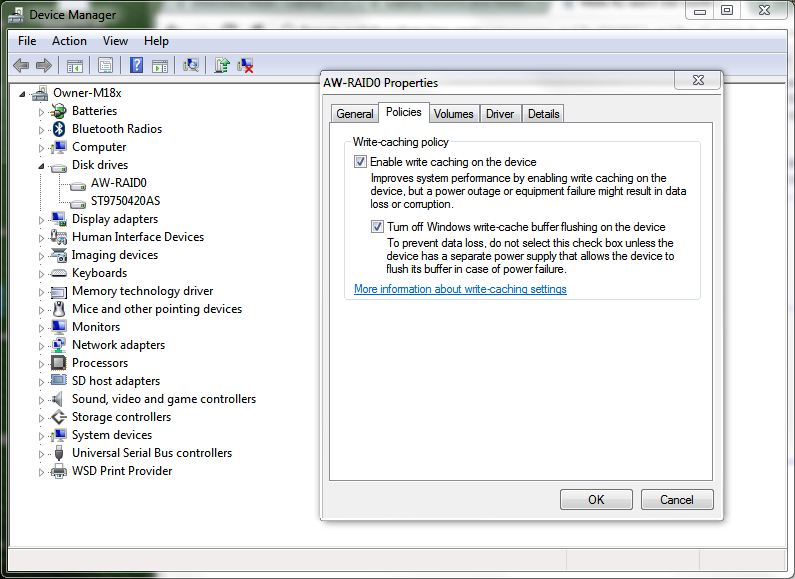
Task: Open the View menu
Action: click(115, 41)
